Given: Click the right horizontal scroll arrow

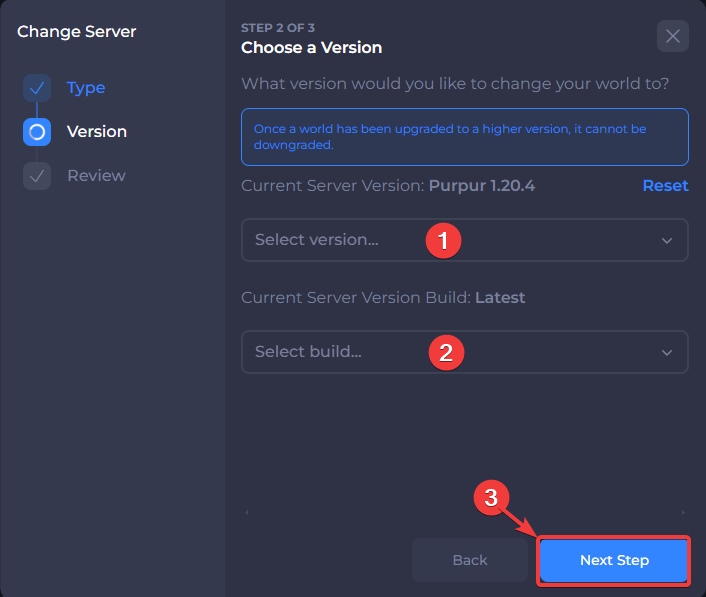Looking at the screenshot, I should [683, 512].
